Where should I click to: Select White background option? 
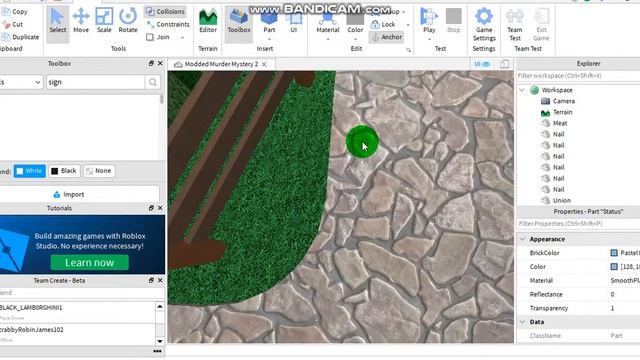click(29, 171)
